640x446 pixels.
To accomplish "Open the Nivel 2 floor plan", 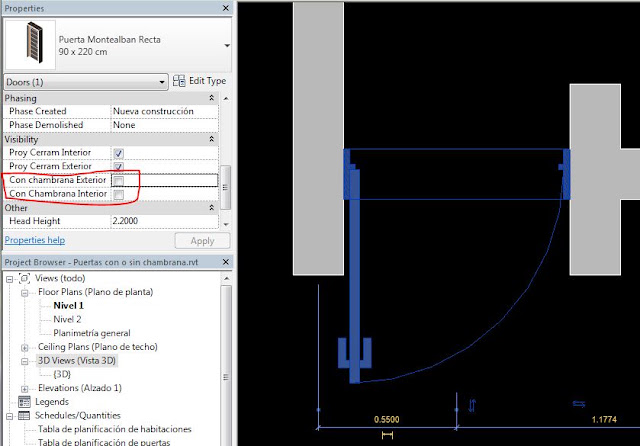I will [x=67, y=319].
